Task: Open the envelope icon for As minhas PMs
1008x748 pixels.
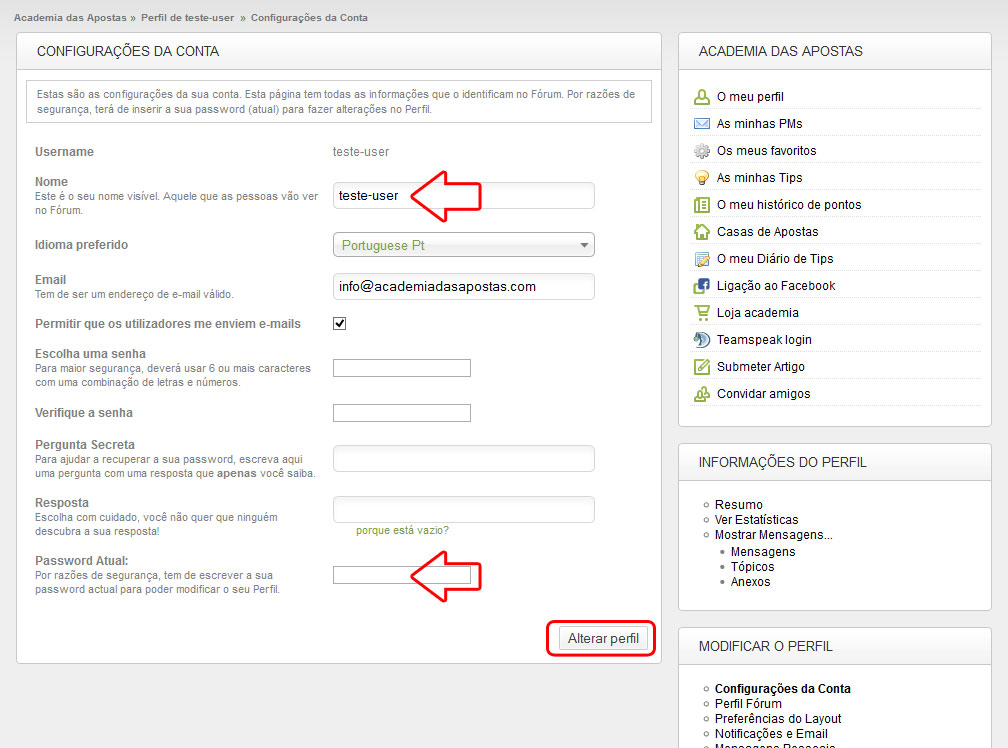Action: 701,124
